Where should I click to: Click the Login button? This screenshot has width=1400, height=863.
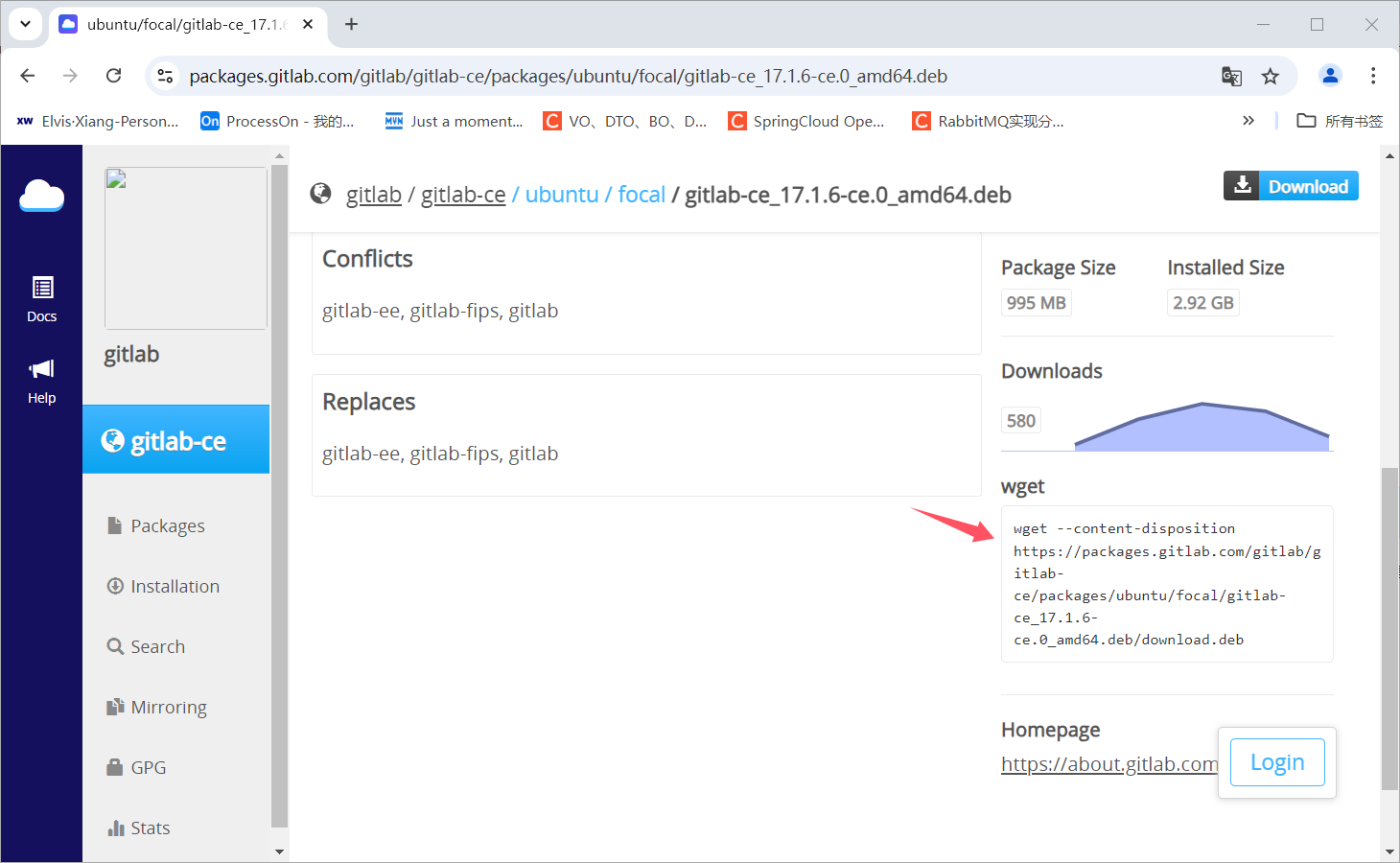(1277, 762)
